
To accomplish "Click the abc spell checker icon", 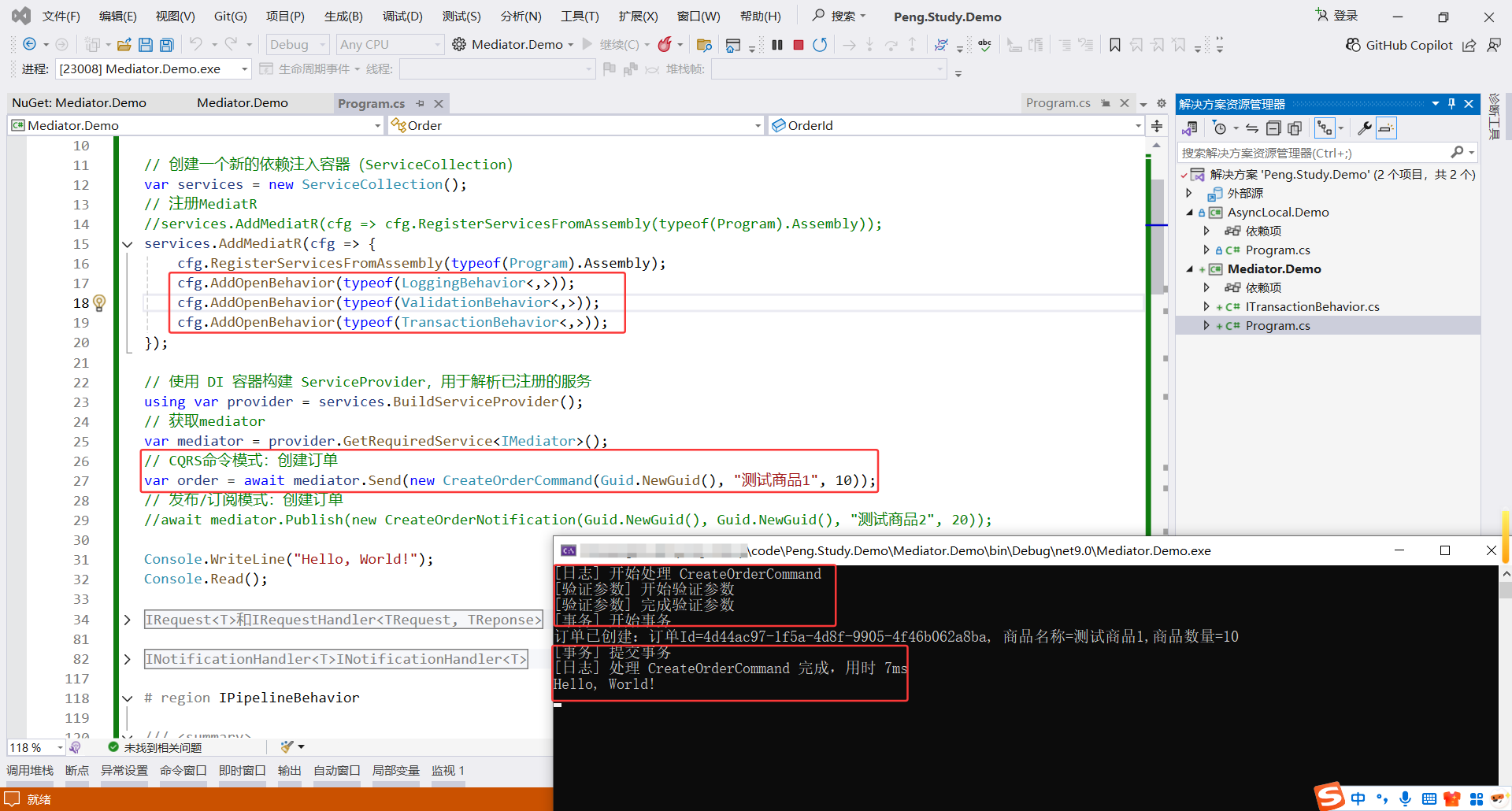I will pyautogui.click(x=984, y=45).
